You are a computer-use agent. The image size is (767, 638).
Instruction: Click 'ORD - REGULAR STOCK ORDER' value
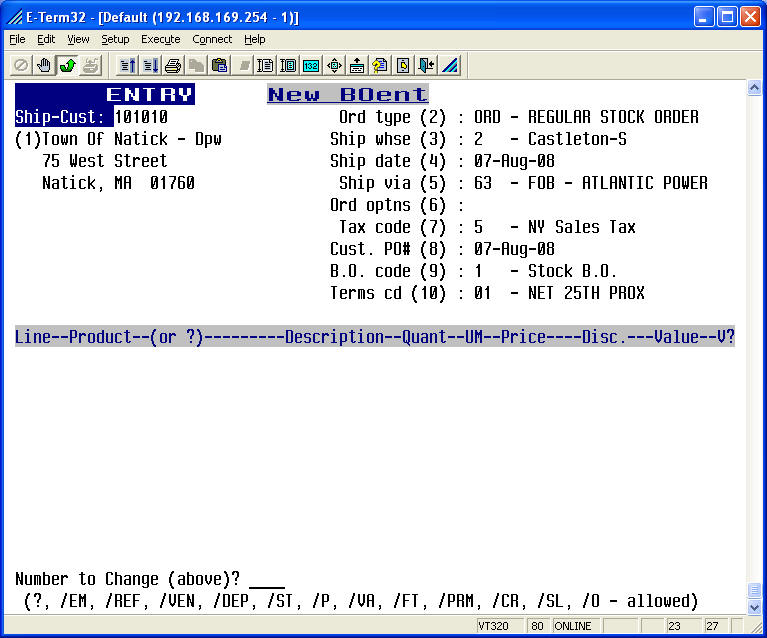(586, 117)
